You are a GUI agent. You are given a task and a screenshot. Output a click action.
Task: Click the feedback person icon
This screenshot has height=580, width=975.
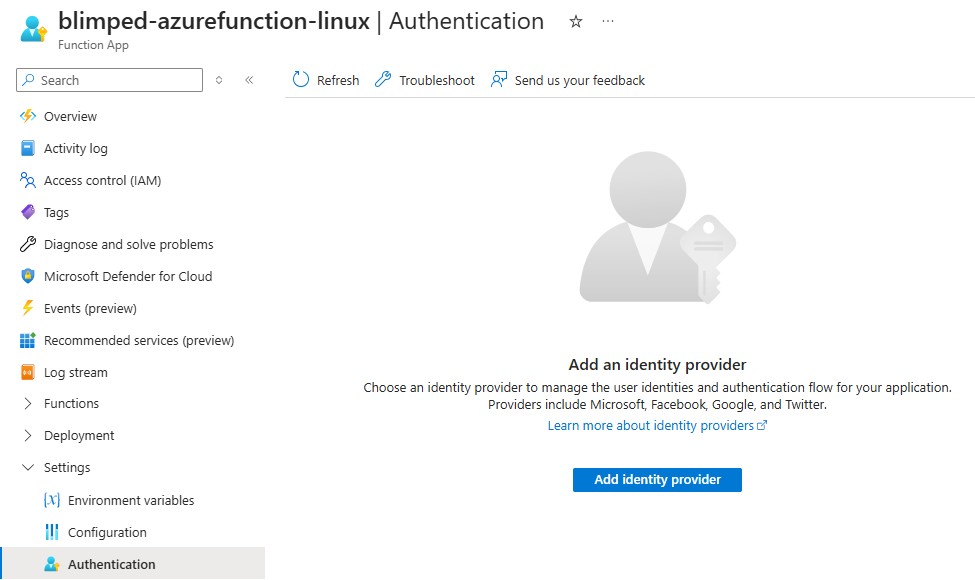499,80
